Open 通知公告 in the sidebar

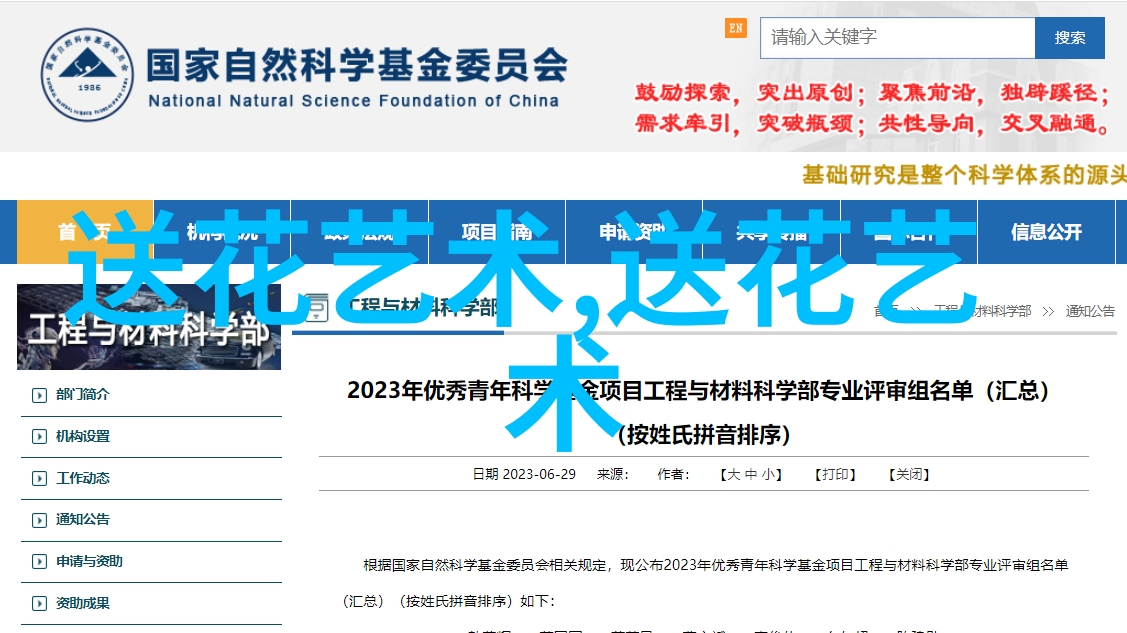point(83,519)
